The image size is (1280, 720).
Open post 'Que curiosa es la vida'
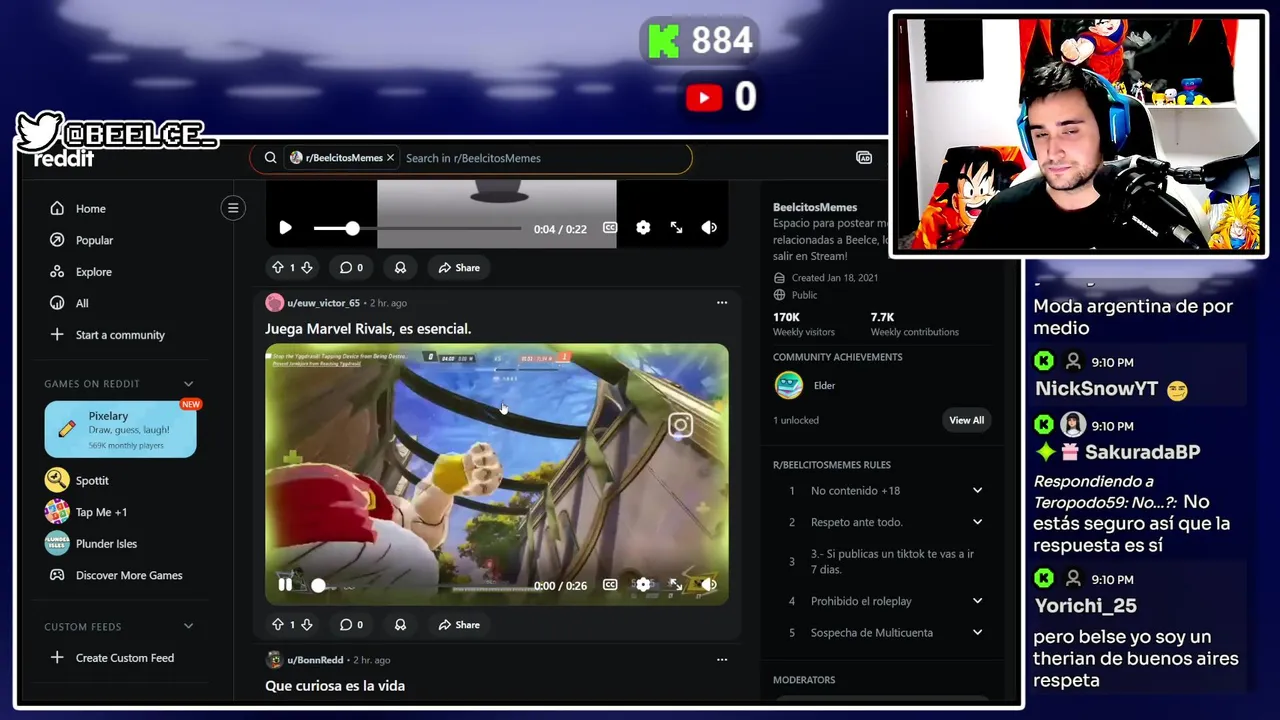click(335, 686)
